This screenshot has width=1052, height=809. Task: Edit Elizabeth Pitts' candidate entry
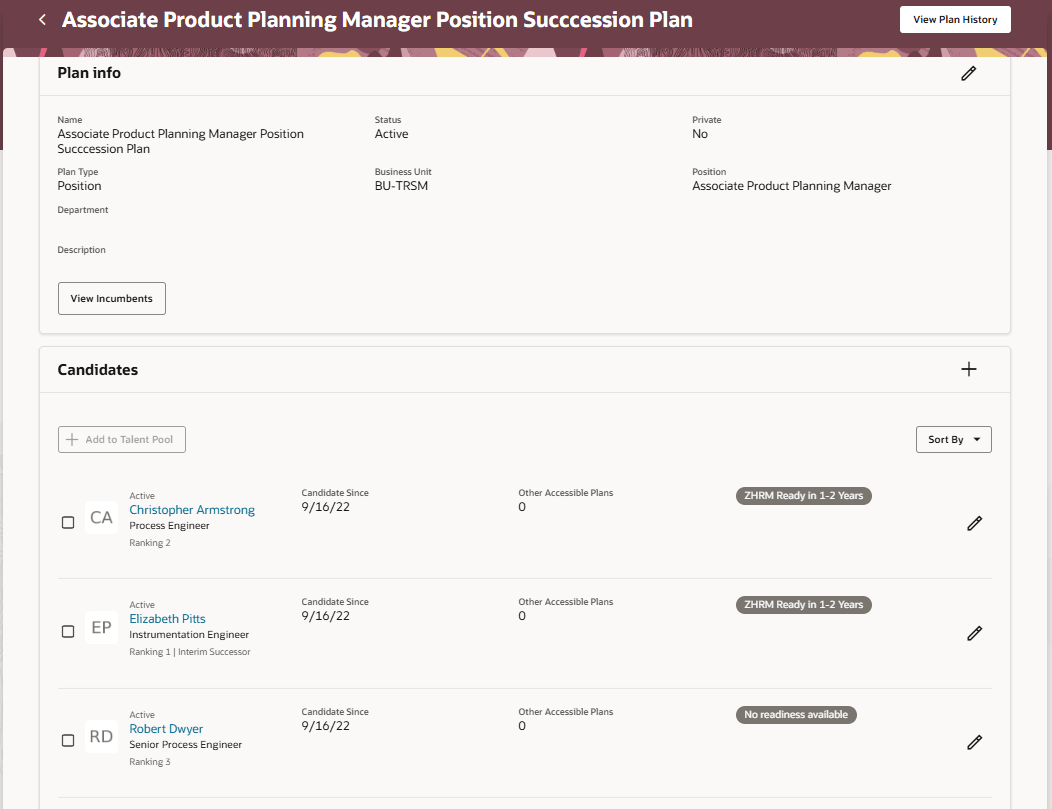[x=974, y=633]
